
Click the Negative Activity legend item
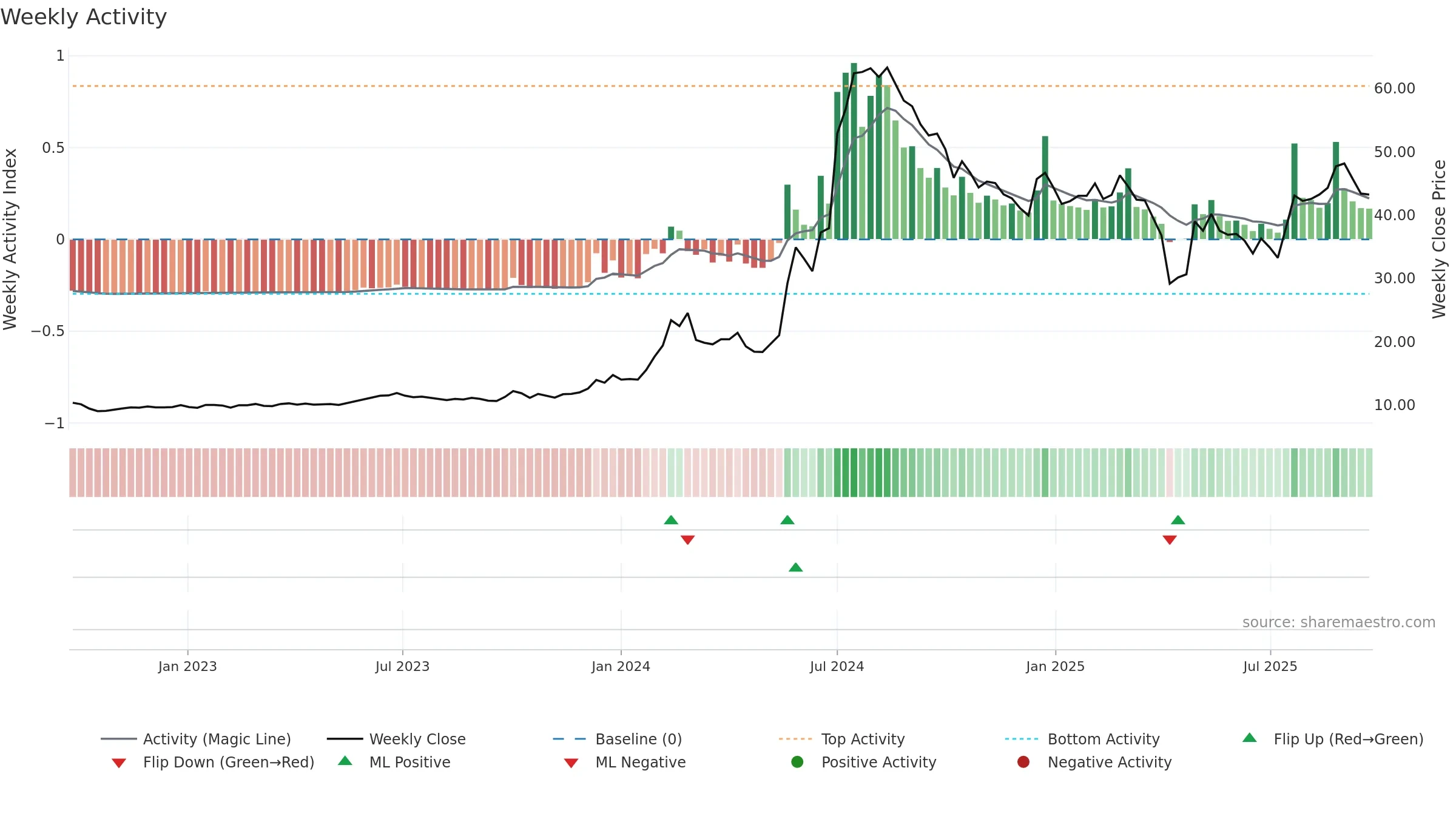coord(1094,762)
